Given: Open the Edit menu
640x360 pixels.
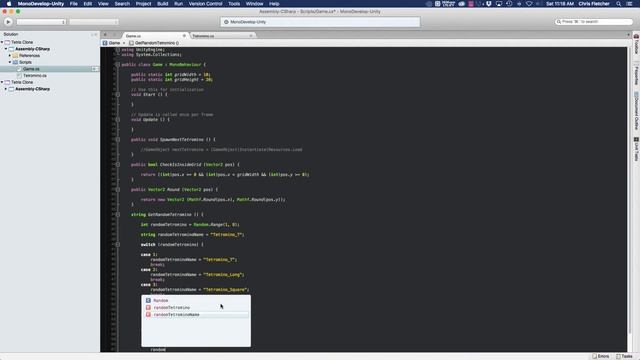Looking at the screenshot, I should pos(87,4).
